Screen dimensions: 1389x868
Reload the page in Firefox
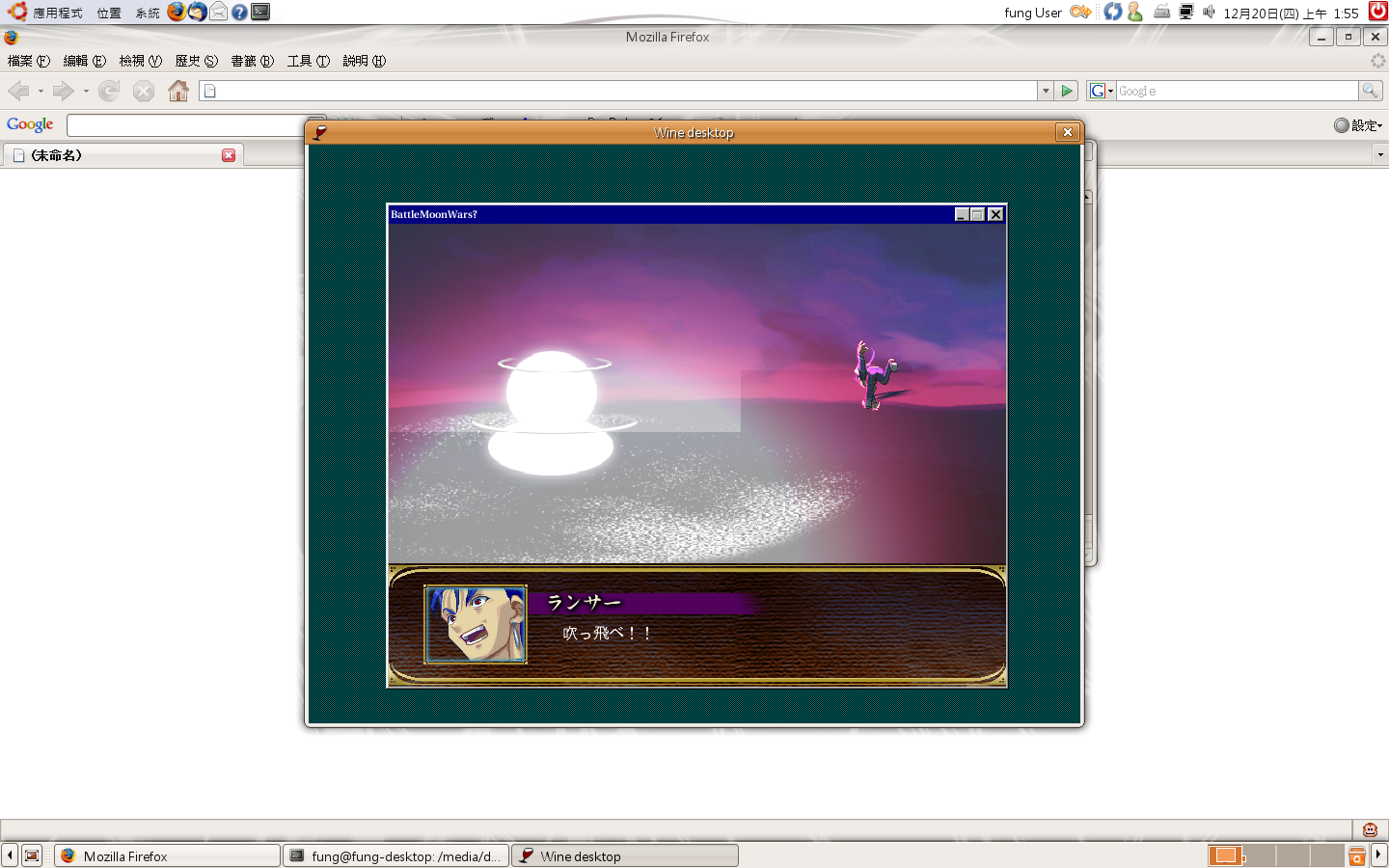tap(109, 91)
